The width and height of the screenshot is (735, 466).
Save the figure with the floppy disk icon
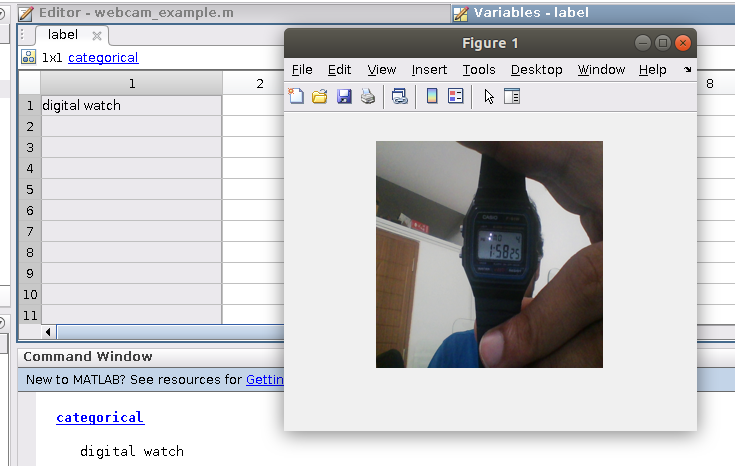tap(344, 97)
